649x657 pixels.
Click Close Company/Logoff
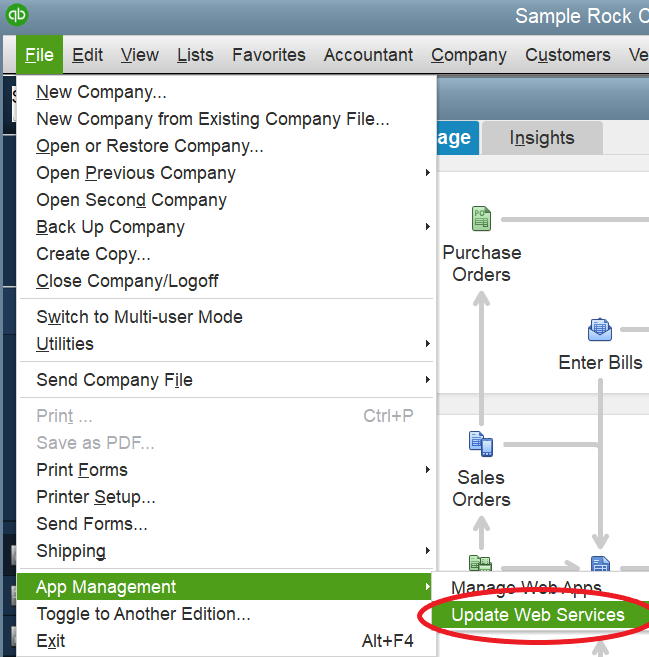click(x=127, y=281)
